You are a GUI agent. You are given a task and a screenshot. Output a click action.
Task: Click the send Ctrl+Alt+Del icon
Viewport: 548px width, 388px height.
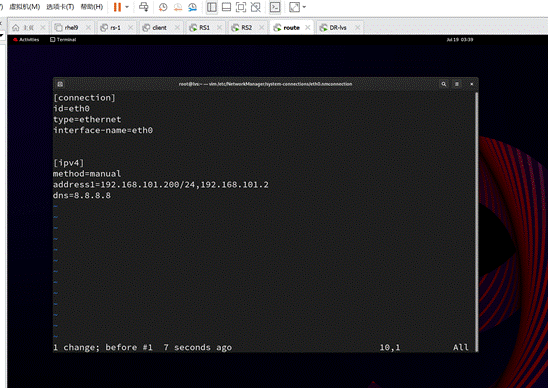pyautogui.click(x=144, y=7)
